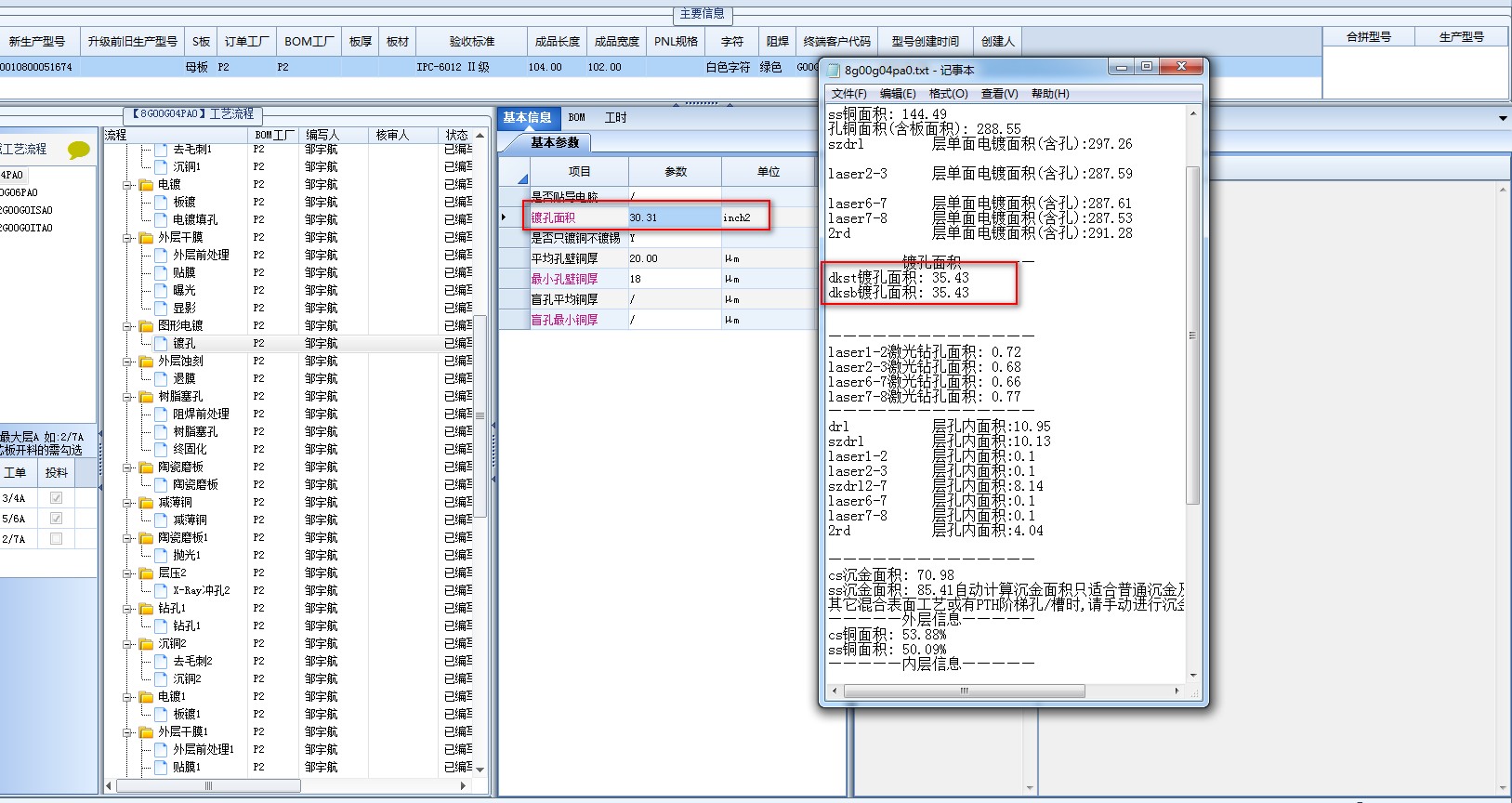Toggle the 投料 checkbox for 2/7A
Image resolution: width=1512 pixels, height=803 pixels.
[56, 539]
